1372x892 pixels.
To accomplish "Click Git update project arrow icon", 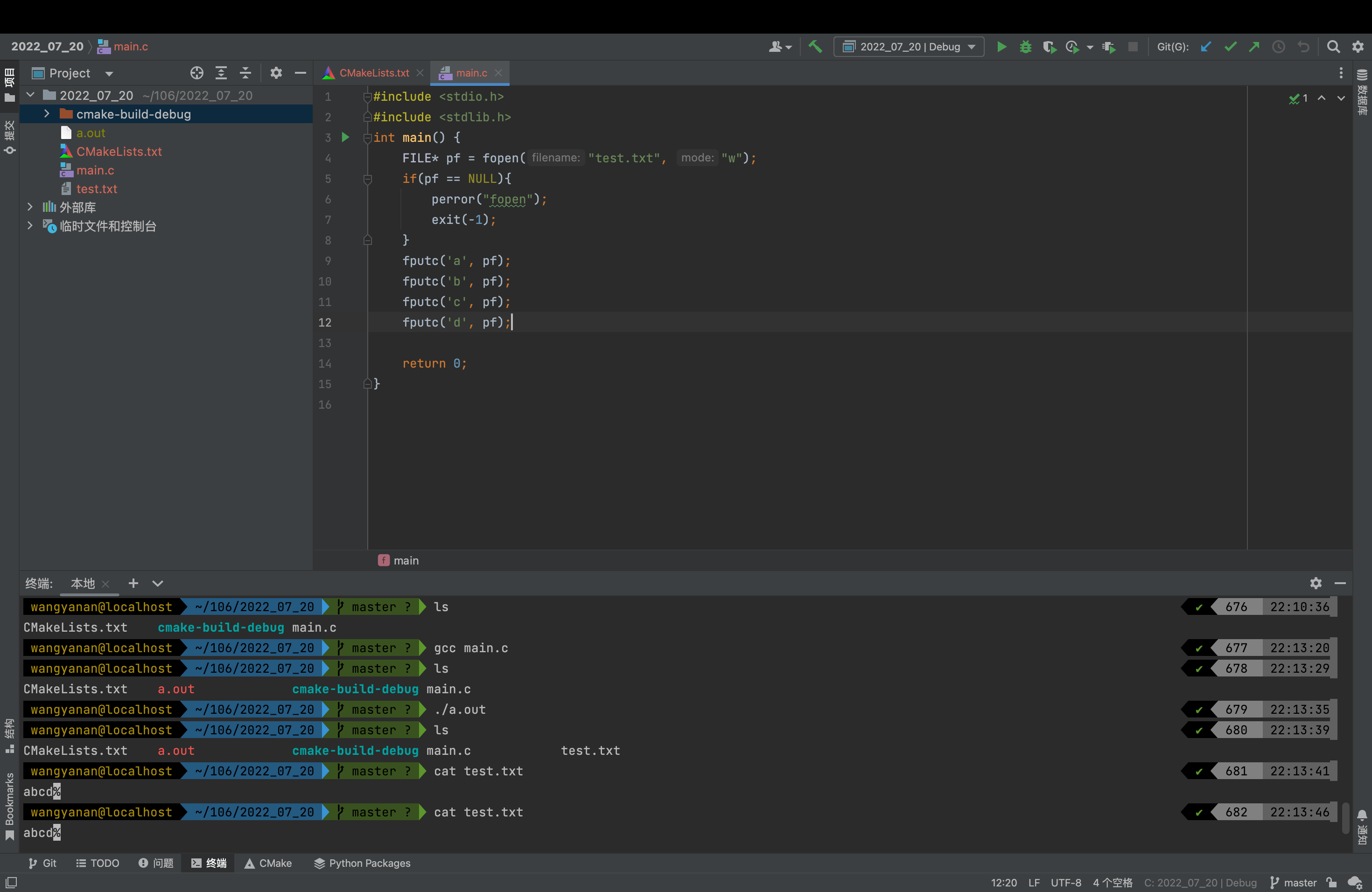I will point(1205,47).
